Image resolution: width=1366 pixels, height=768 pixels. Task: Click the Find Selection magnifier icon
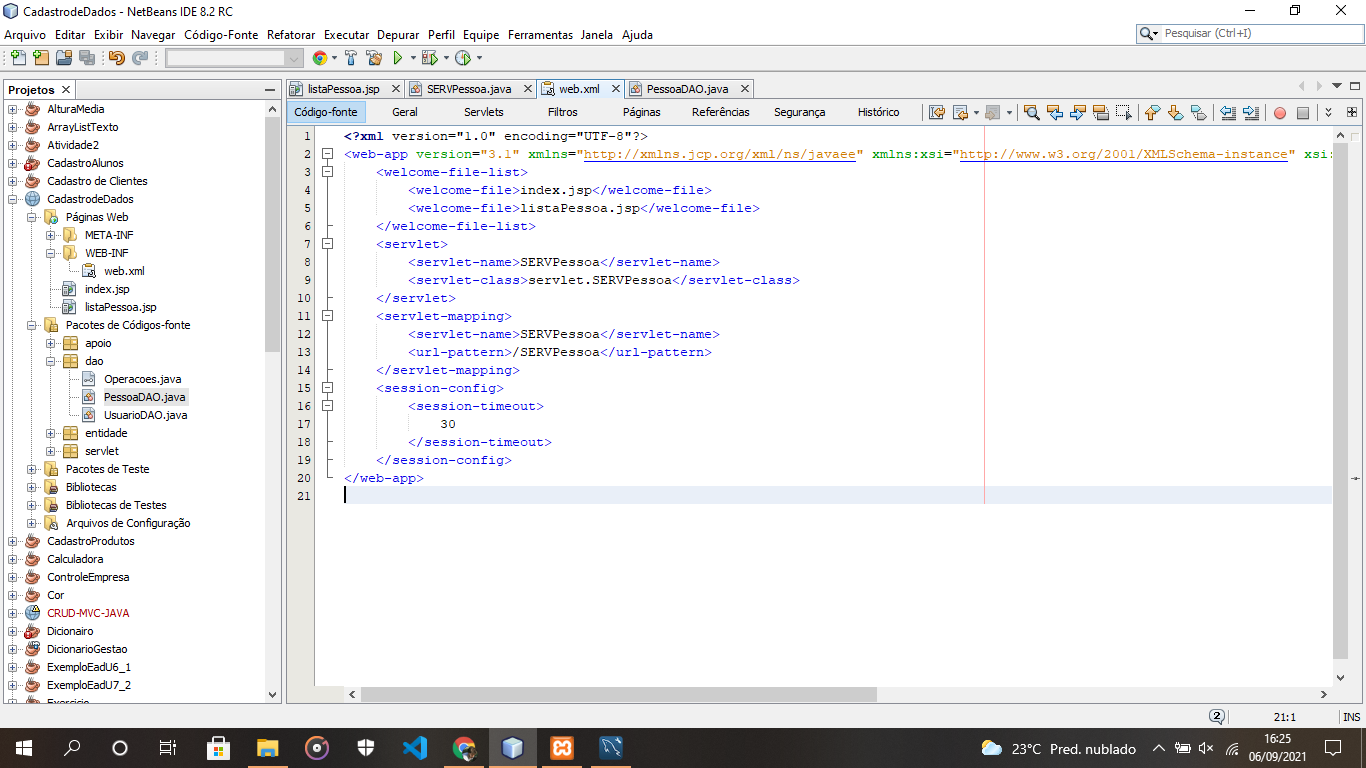point(1031,113)
